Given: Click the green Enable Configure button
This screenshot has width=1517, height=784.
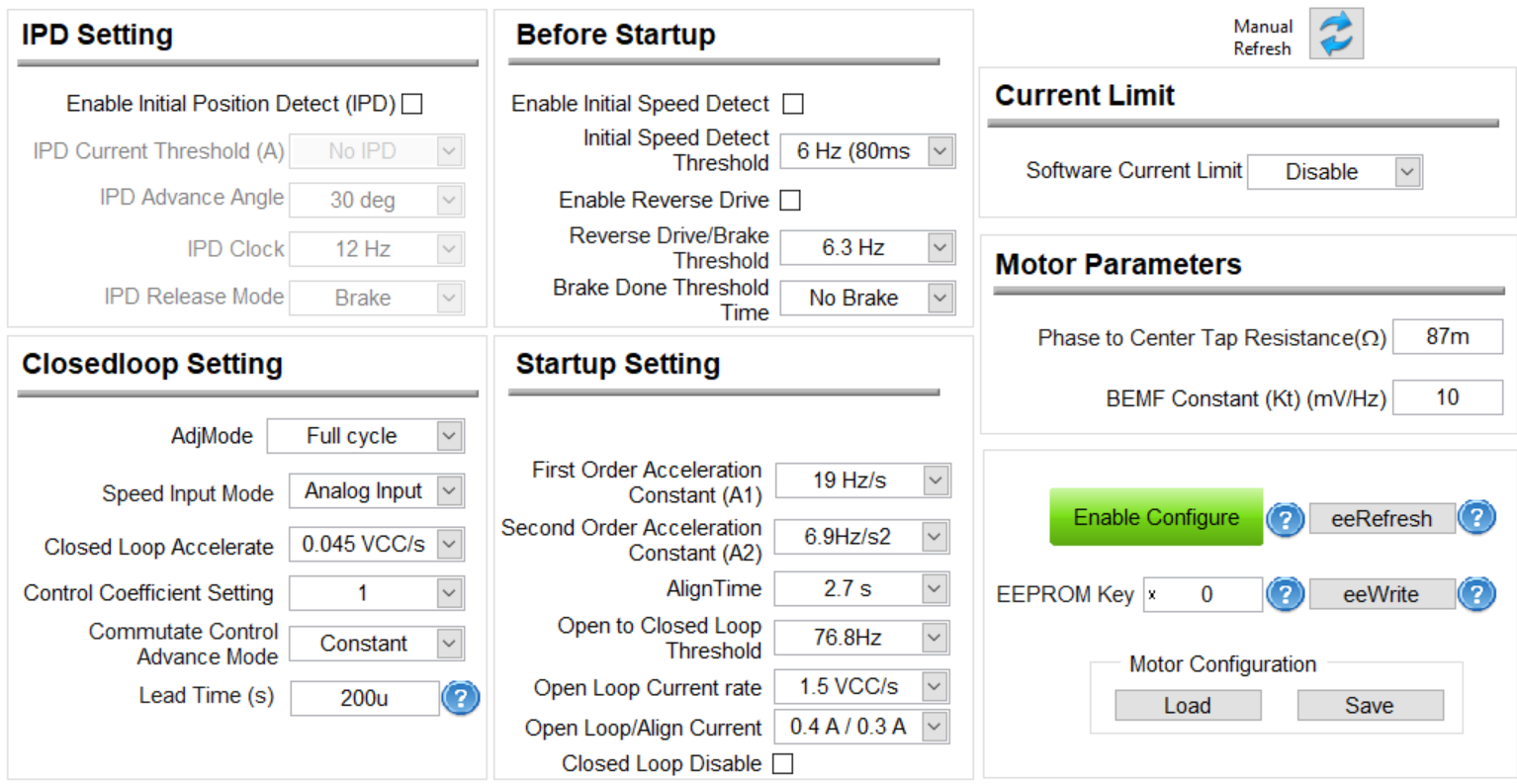Looking at the screenshot, I should tap(1156, 517).
